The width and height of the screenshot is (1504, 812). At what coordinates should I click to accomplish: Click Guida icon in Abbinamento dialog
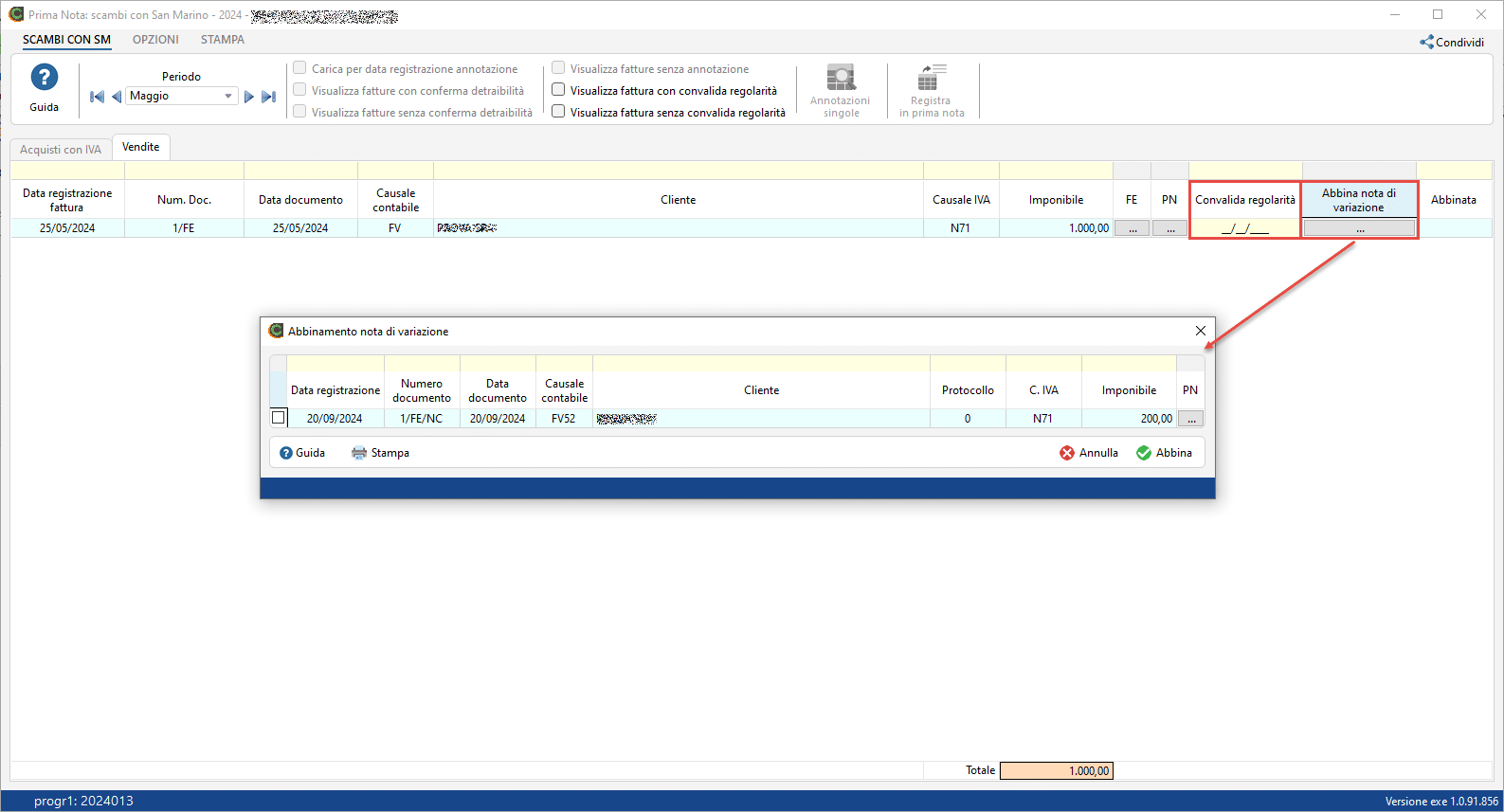[286, 453]
